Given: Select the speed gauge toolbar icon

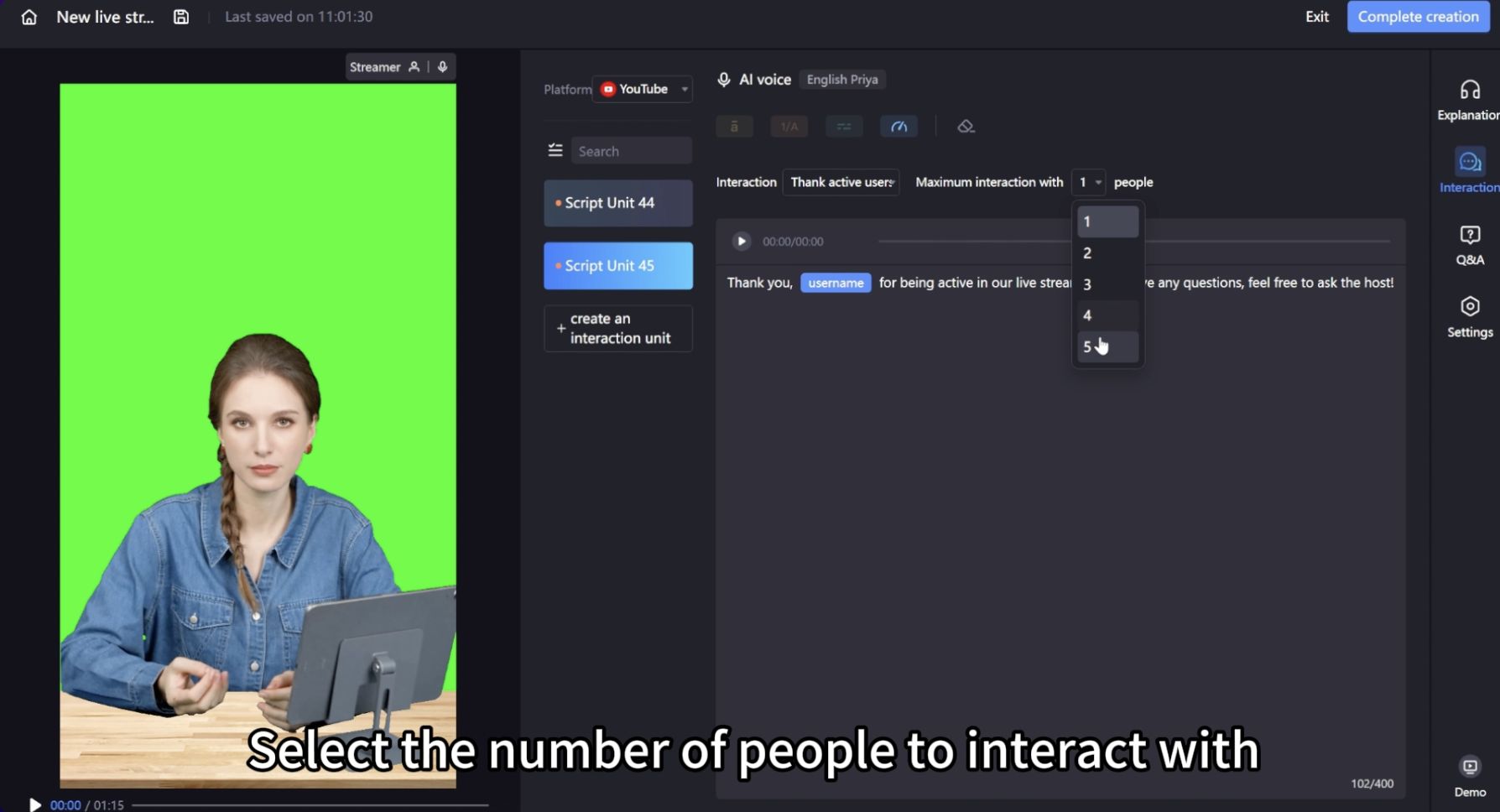Looking at the screenshot, I should [x=898, y=127].
